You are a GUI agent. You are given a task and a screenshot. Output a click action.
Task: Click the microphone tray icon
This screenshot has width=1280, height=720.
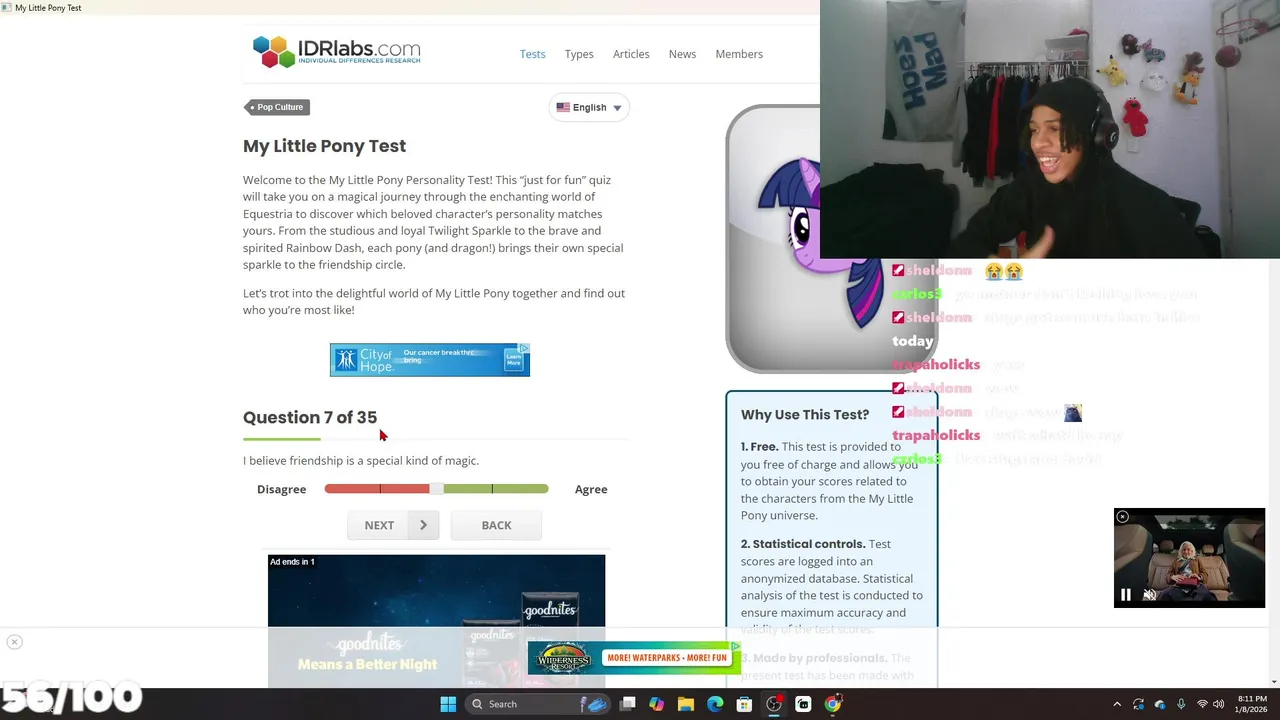[x=1181, y=704]
